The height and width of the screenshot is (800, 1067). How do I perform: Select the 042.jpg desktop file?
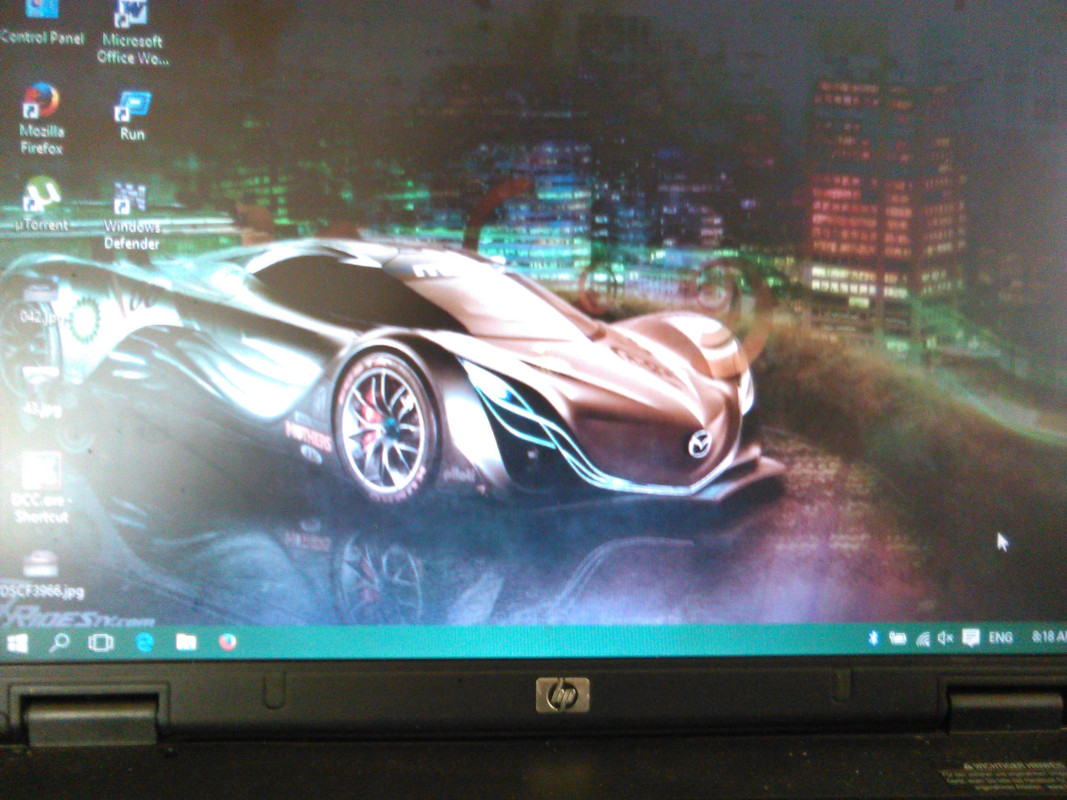(40, 303)
